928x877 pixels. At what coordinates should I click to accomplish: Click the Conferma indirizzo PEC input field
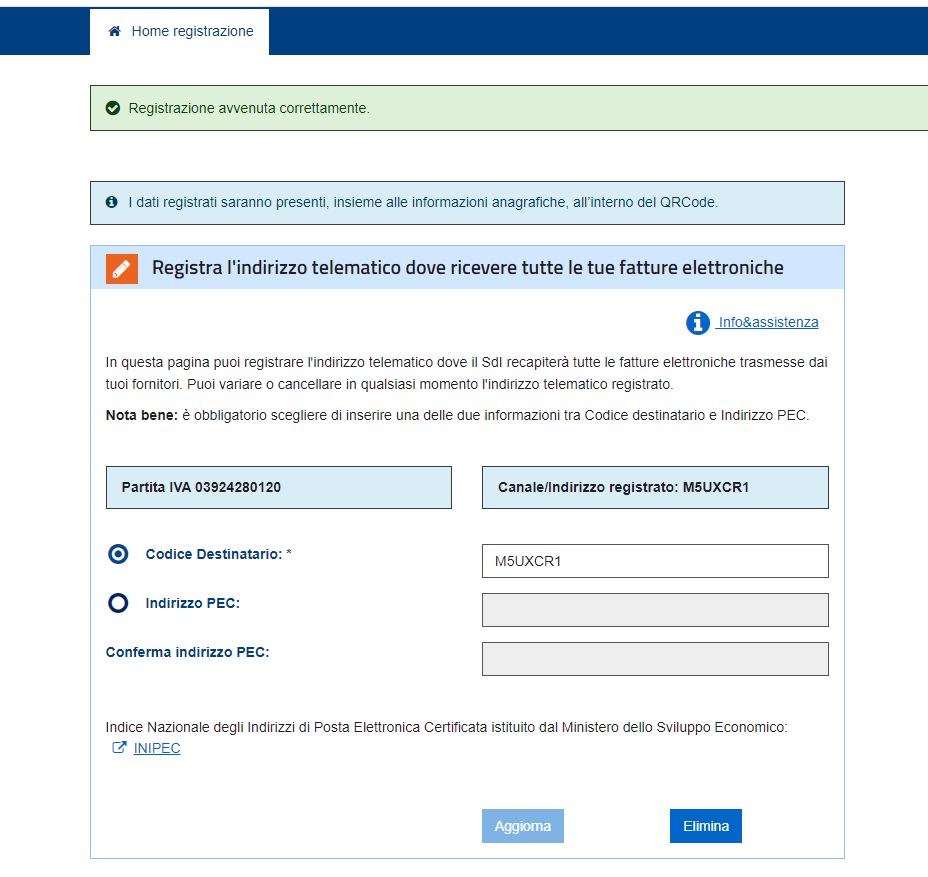[x=655, y=659]
